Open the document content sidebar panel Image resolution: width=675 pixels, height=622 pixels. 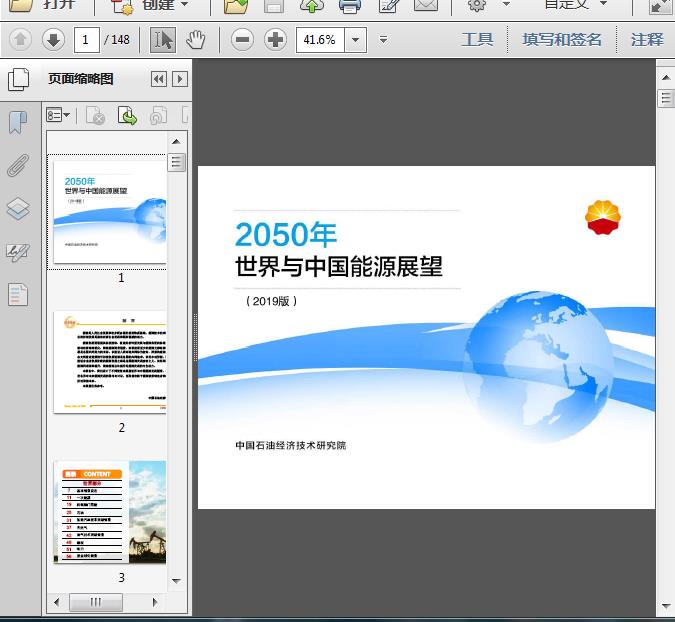click(x=18, y=295)
